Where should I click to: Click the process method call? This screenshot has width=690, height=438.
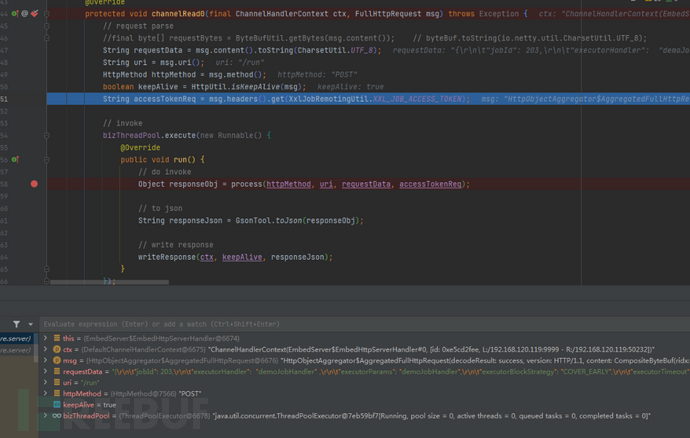(246, 184)
